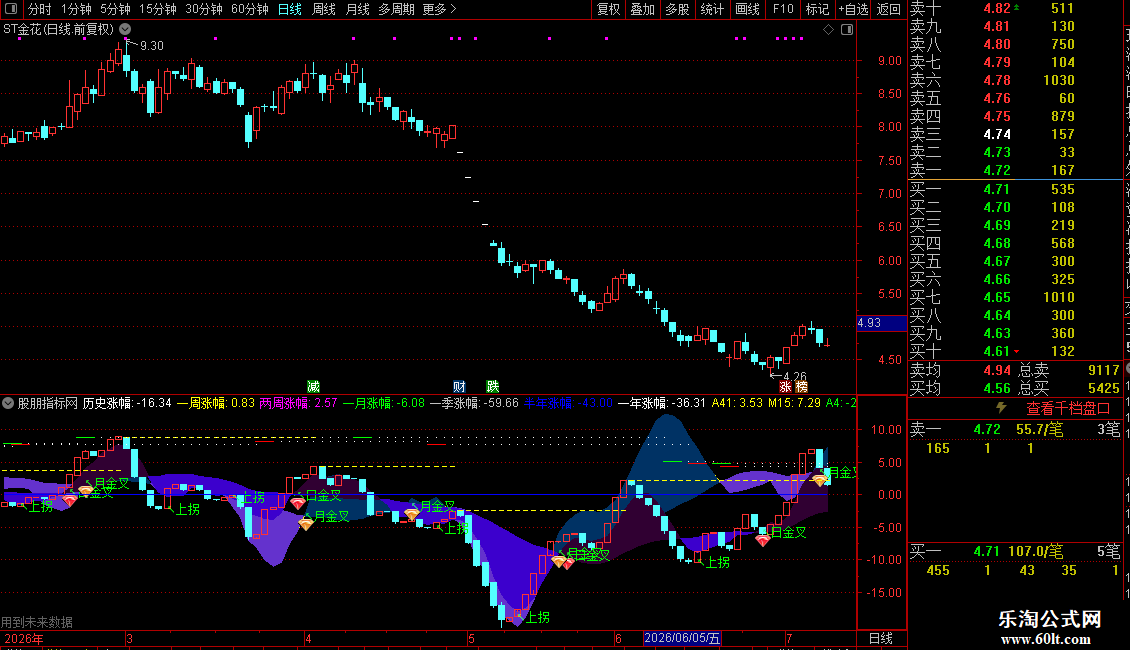Open the ST金花 chart settings dropdown
1130x650 pixels.
point(125,29)
